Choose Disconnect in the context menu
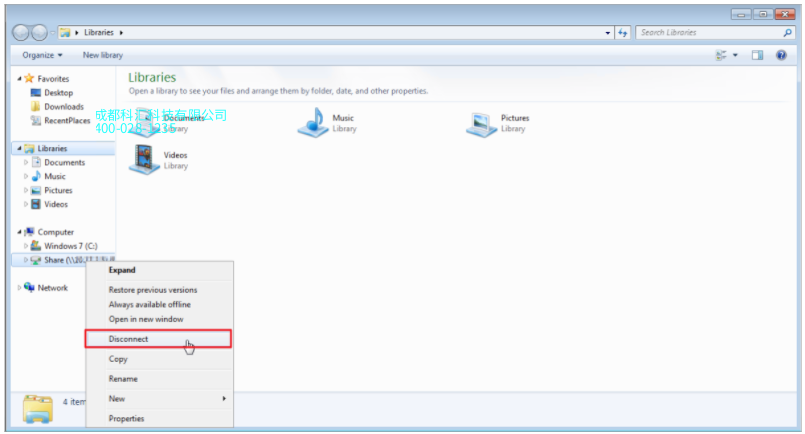The image size is (805, 434). pyautogui.click(x=158, y=339)
